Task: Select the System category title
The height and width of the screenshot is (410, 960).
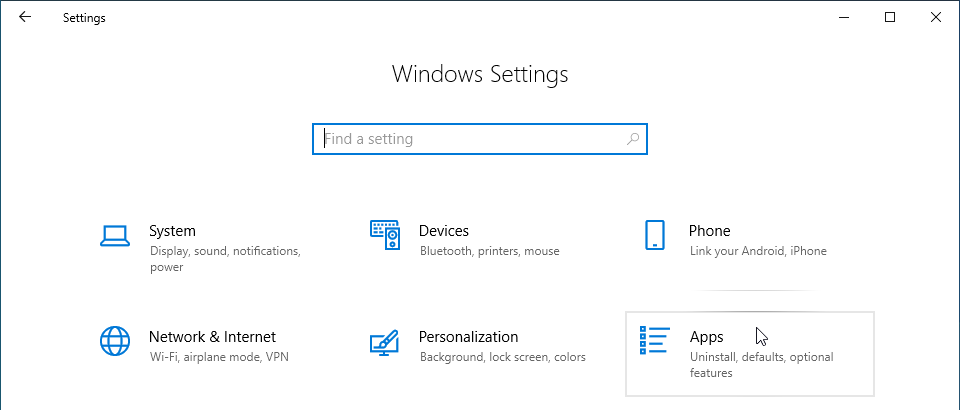Action: (x=172, y=231)
